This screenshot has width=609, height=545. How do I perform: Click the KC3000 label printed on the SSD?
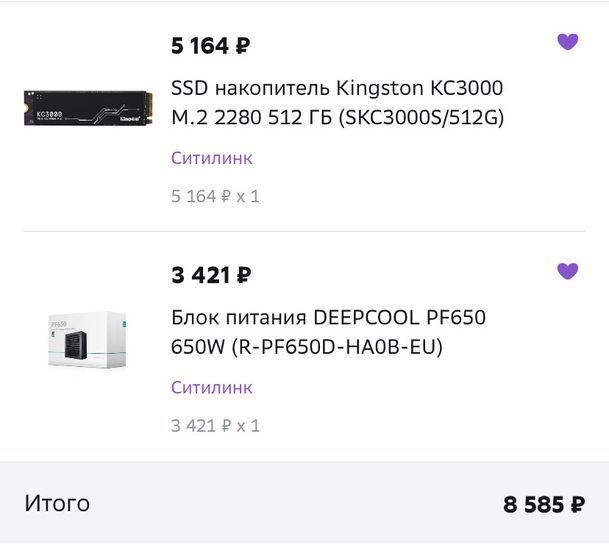pyautogui.click(x=49, y=114)
